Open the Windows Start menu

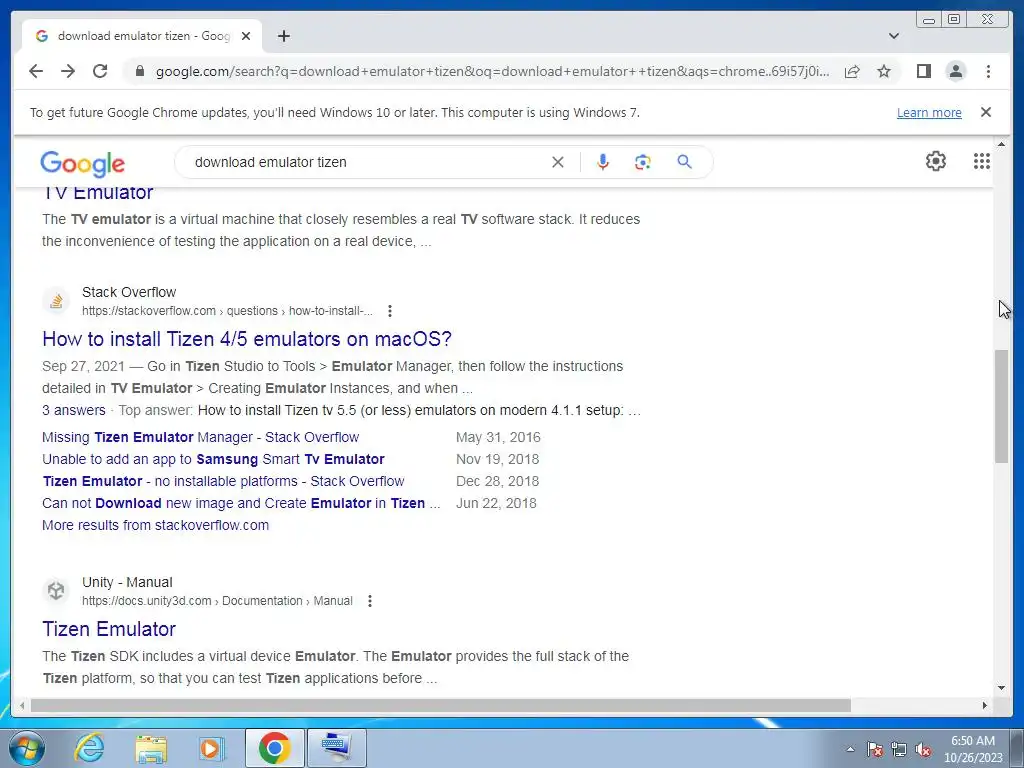pyautogui.click(x=27, y=748)
